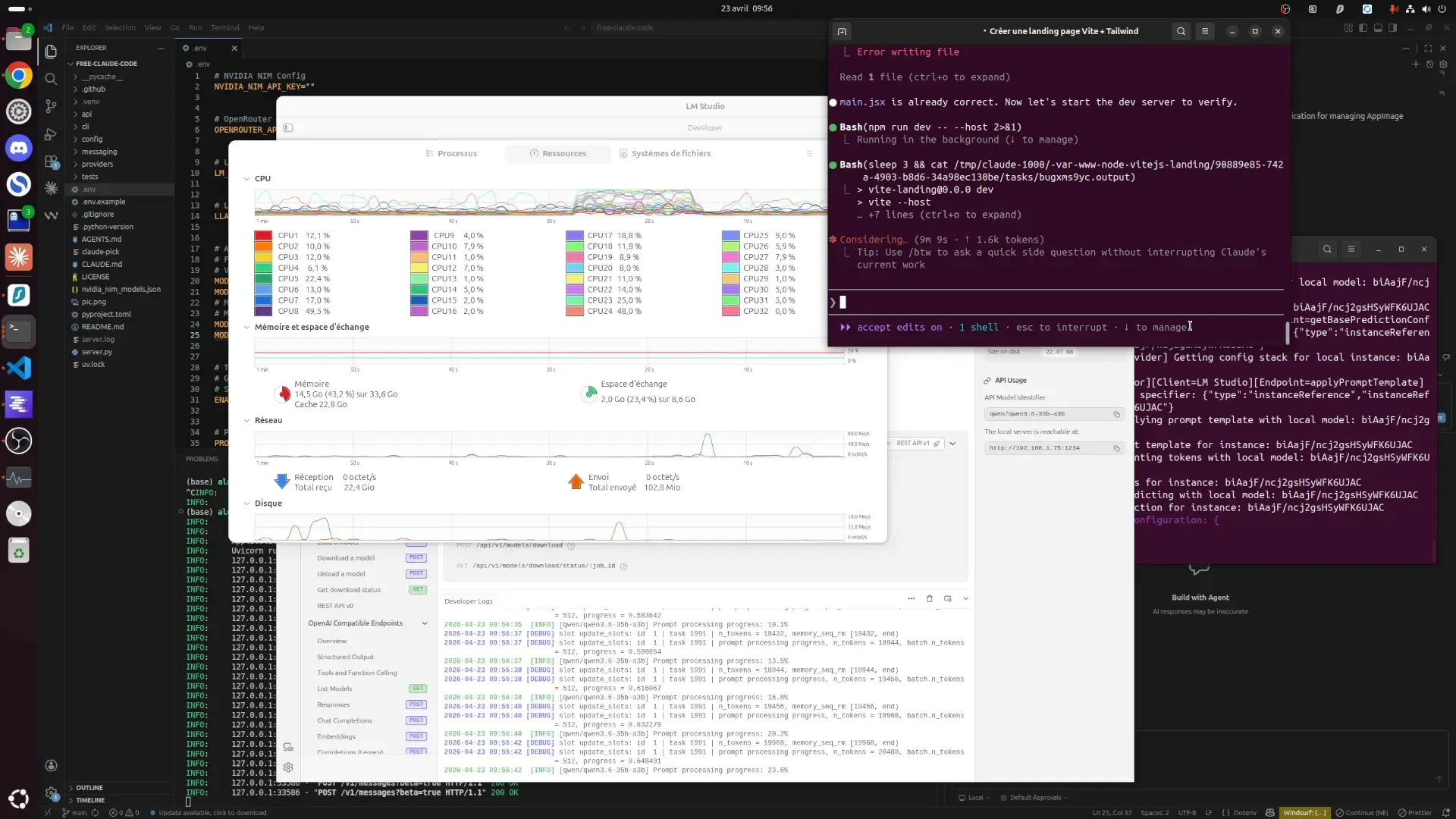The image size is (1456, 819).
Task: Open Discord from the dock
Action: 18,147
